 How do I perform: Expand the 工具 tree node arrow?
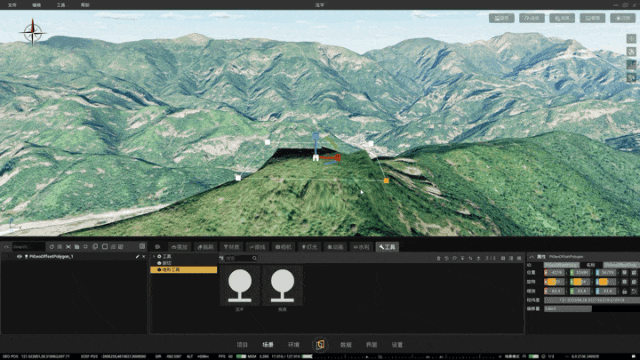pyautogui.click(x=154, y=256)
